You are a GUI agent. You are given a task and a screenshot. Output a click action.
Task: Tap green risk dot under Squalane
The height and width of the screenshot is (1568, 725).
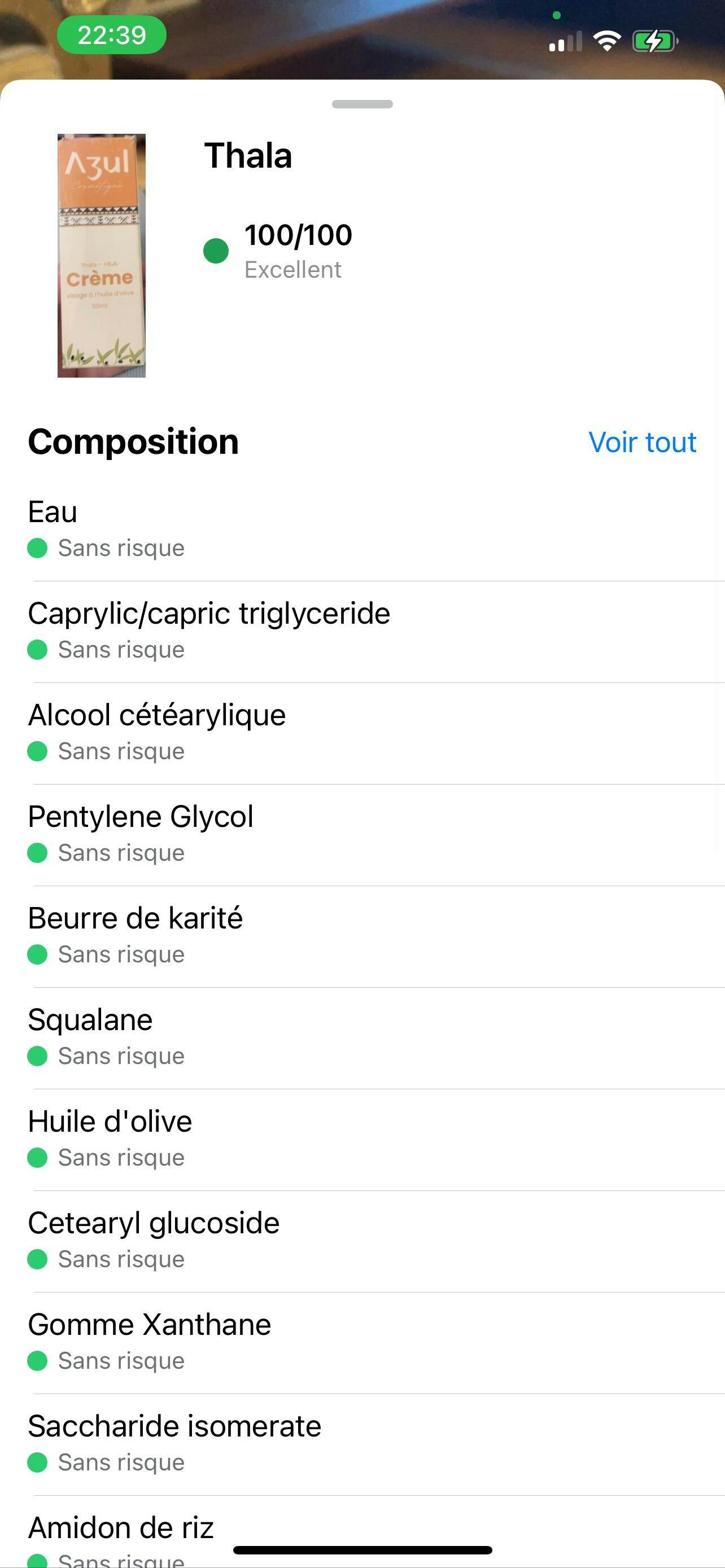[38, 1056]
